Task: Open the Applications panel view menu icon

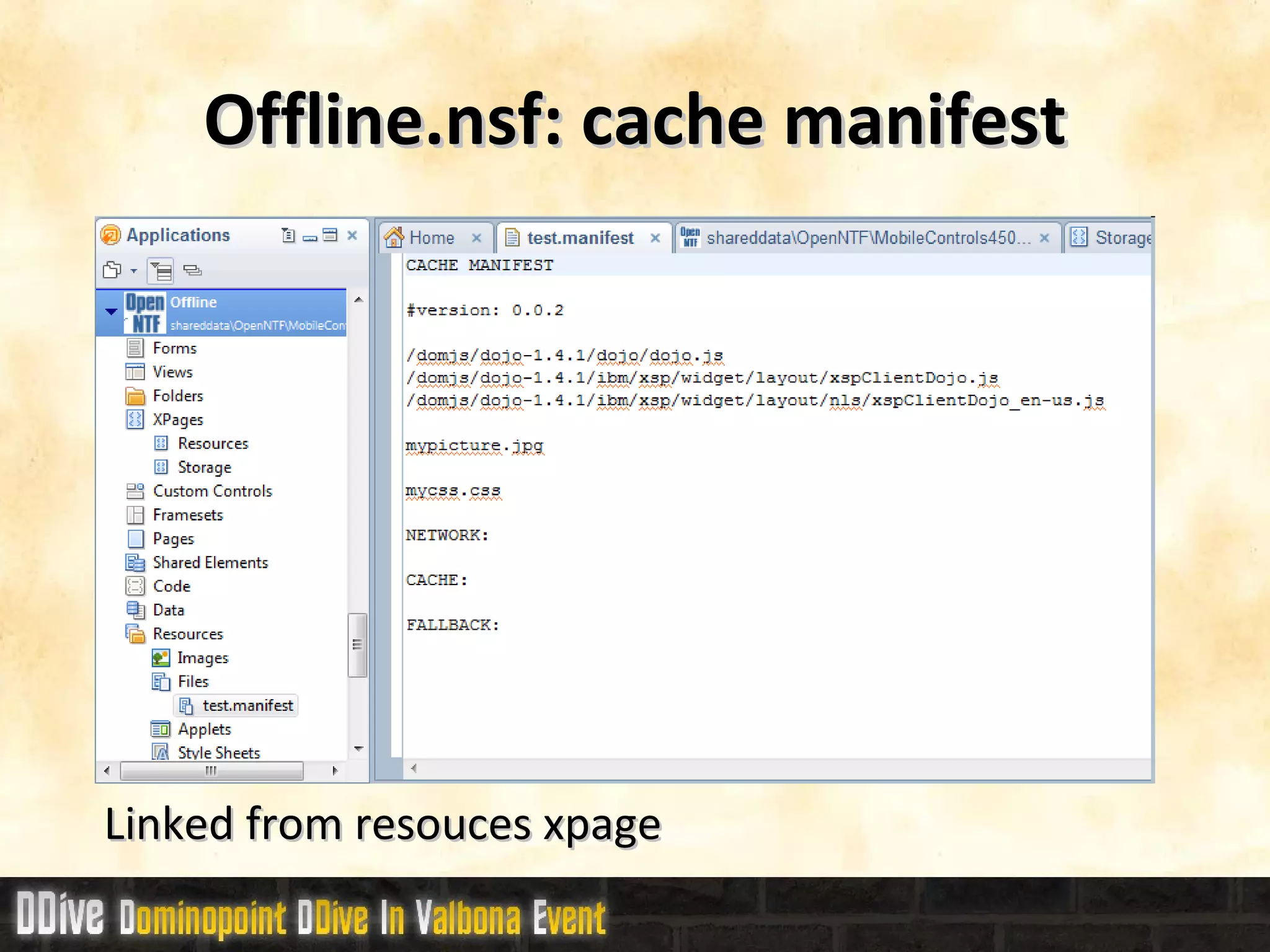Action: pos(288,235)
